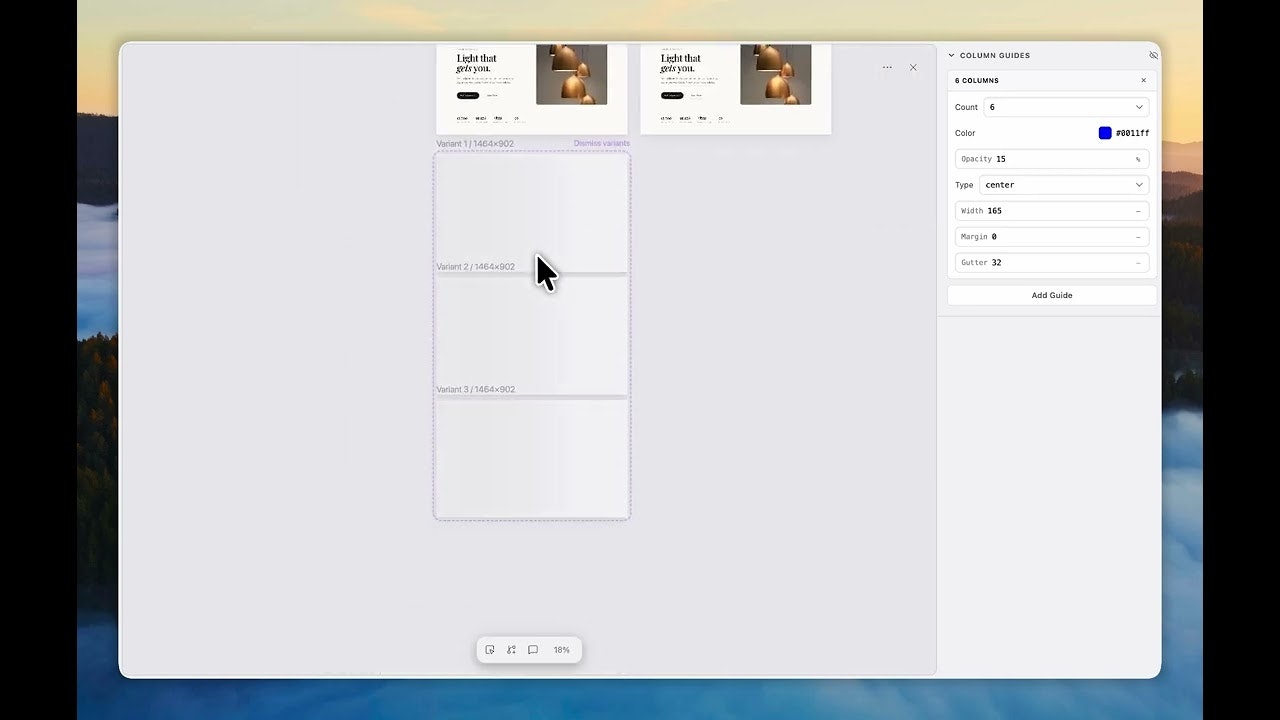Remove the 6 Columns guide with its x icon
Screen dimensions: 1280x720
point(1143,80)
